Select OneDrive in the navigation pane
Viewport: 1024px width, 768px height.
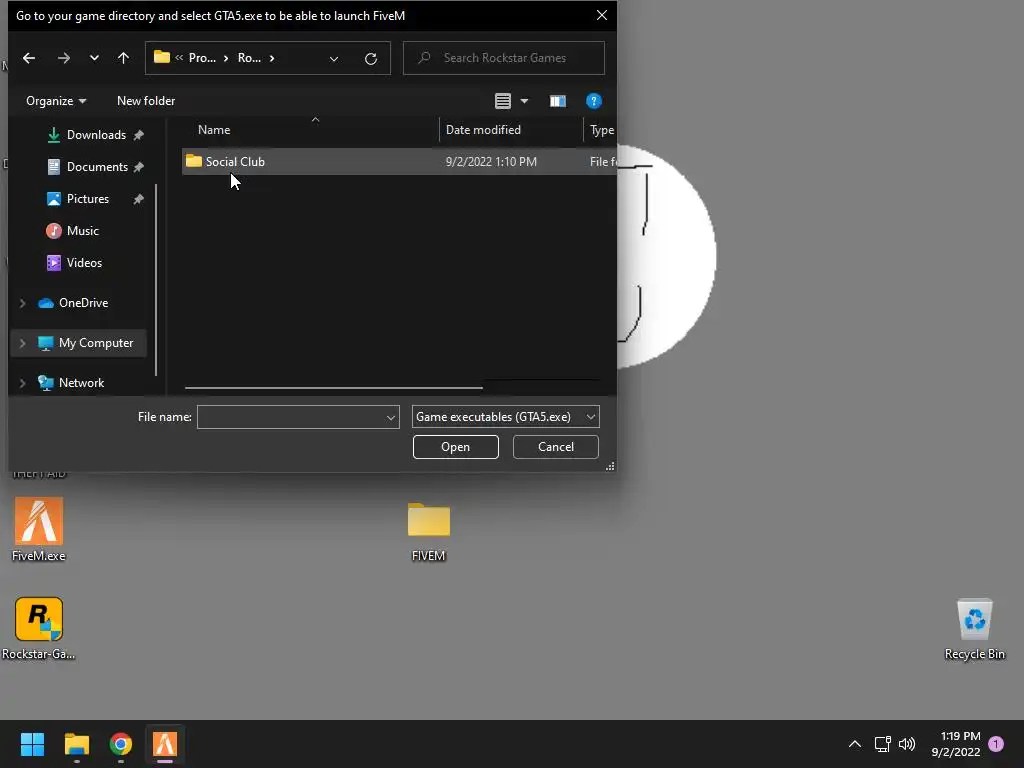83,302
